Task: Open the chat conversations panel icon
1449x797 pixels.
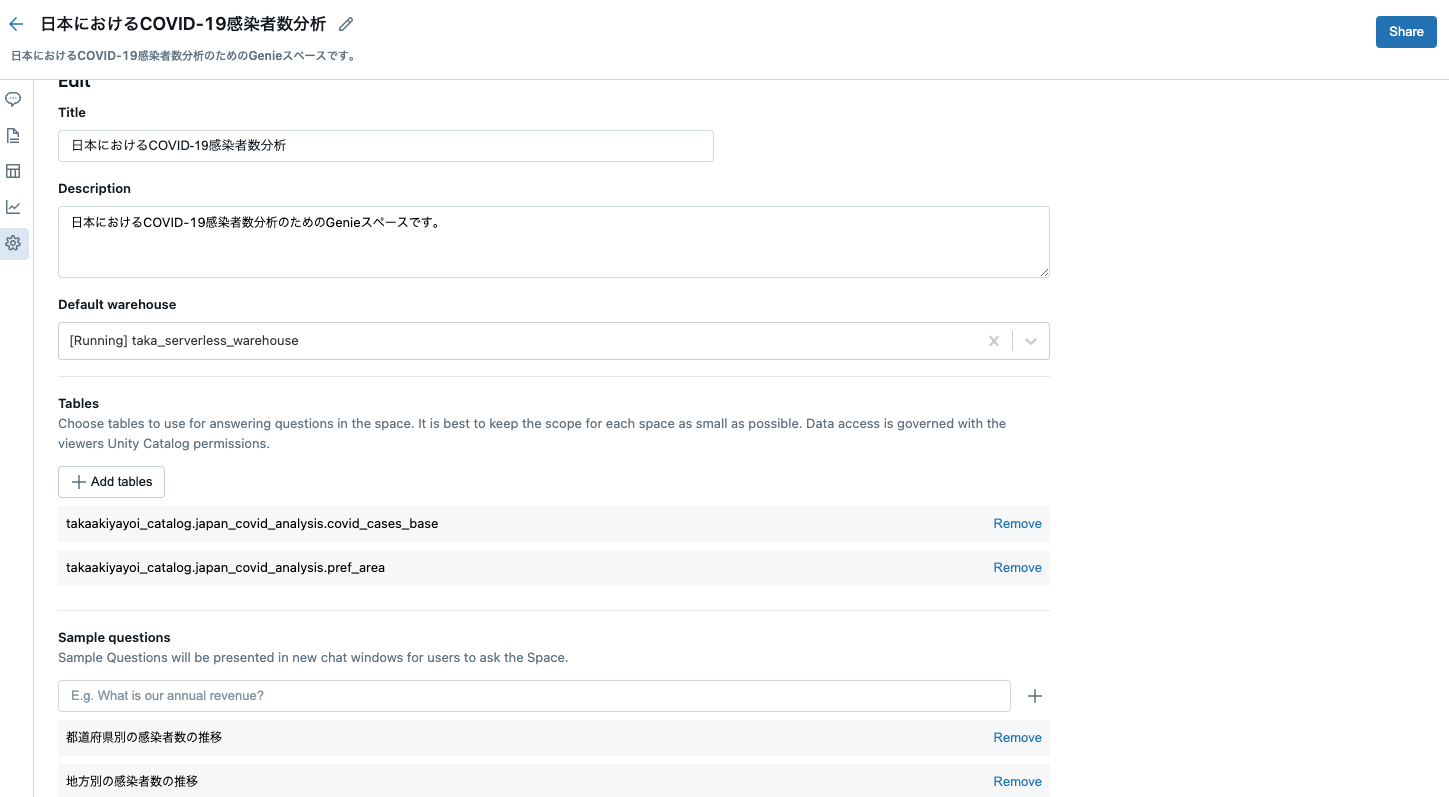Action: 13,99
